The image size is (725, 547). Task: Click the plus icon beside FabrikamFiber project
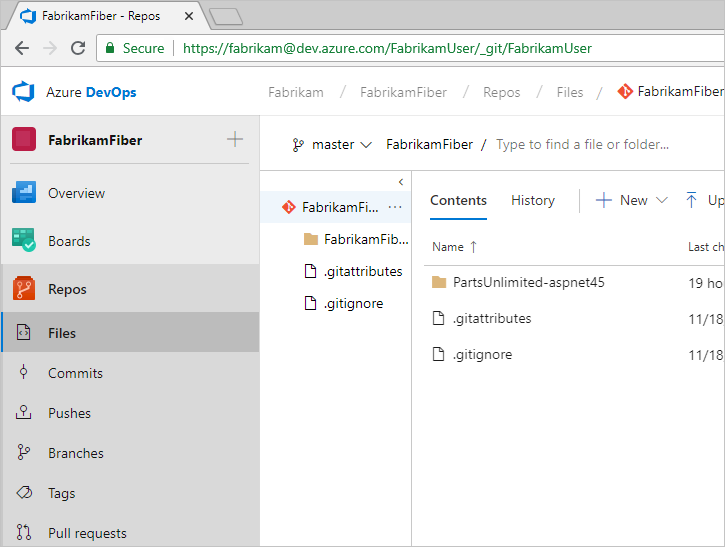click(x=235, y=140)
